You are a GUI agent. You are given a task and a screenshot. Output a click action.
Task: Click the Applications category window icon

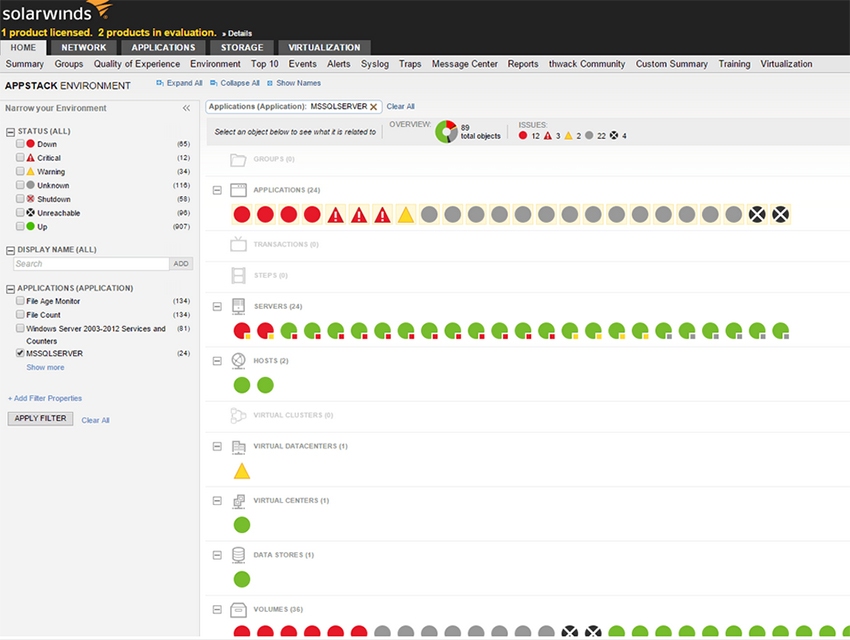tap(239, 190)
